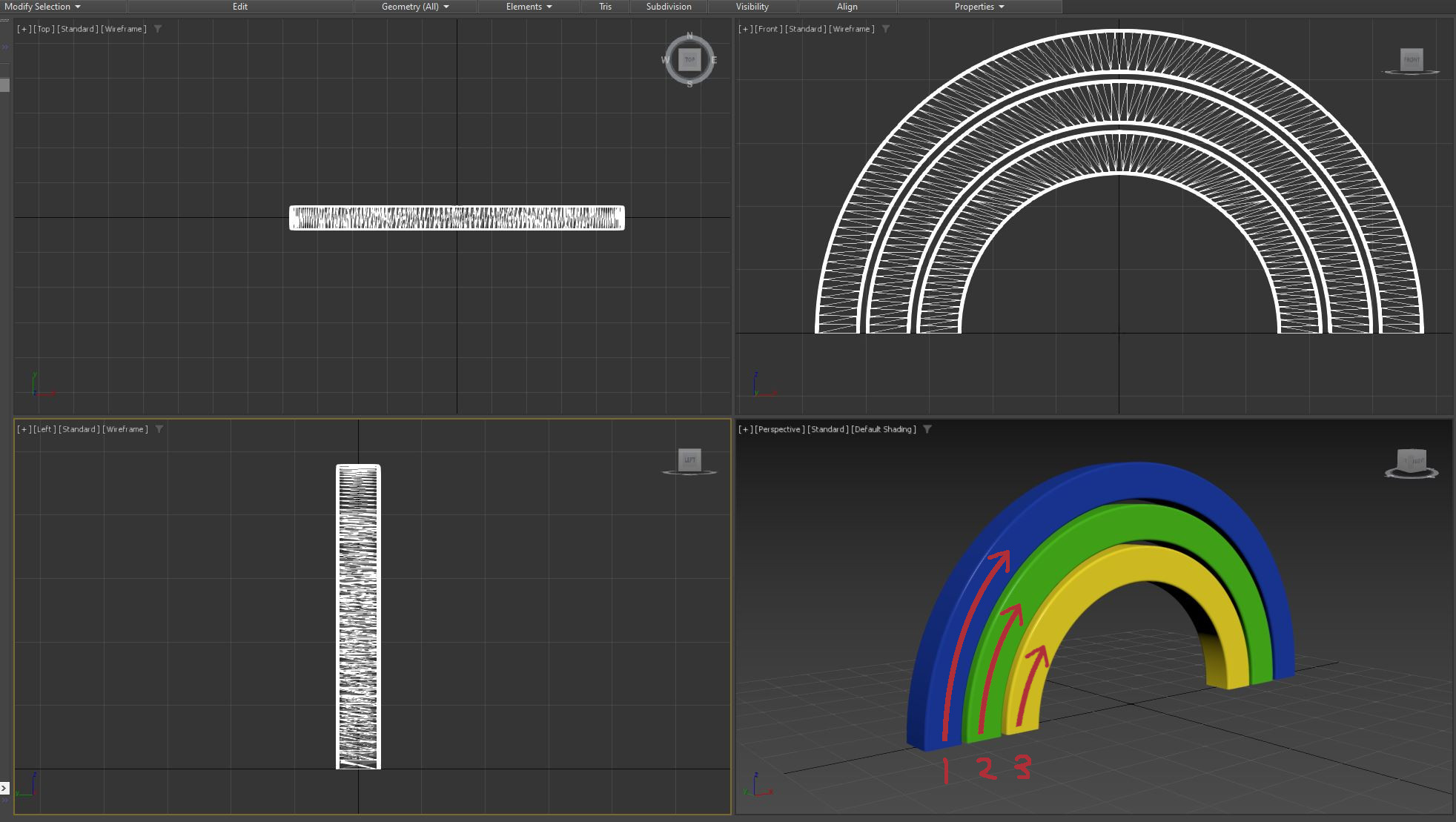The image size is (1456, 822).
Task: Click the filter funnel in Left viewport
Action: 159,429
